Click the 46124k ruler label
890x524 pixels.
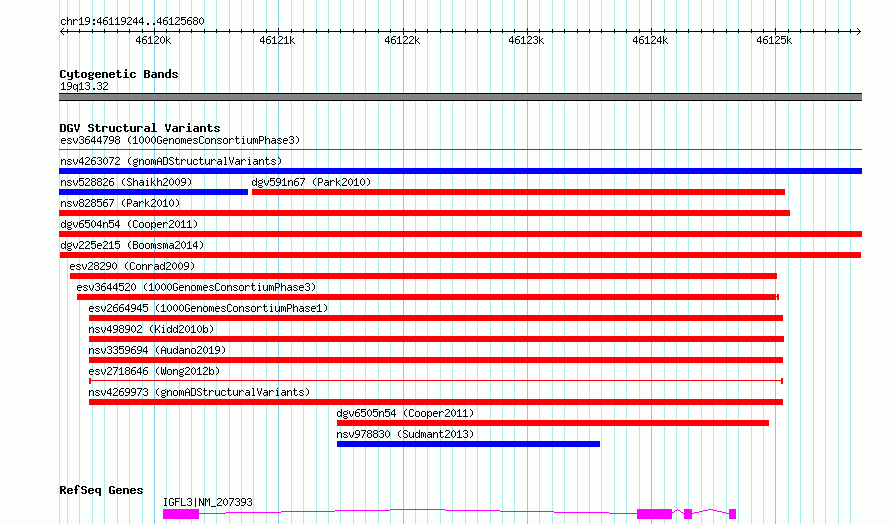(x=650, y=40)
